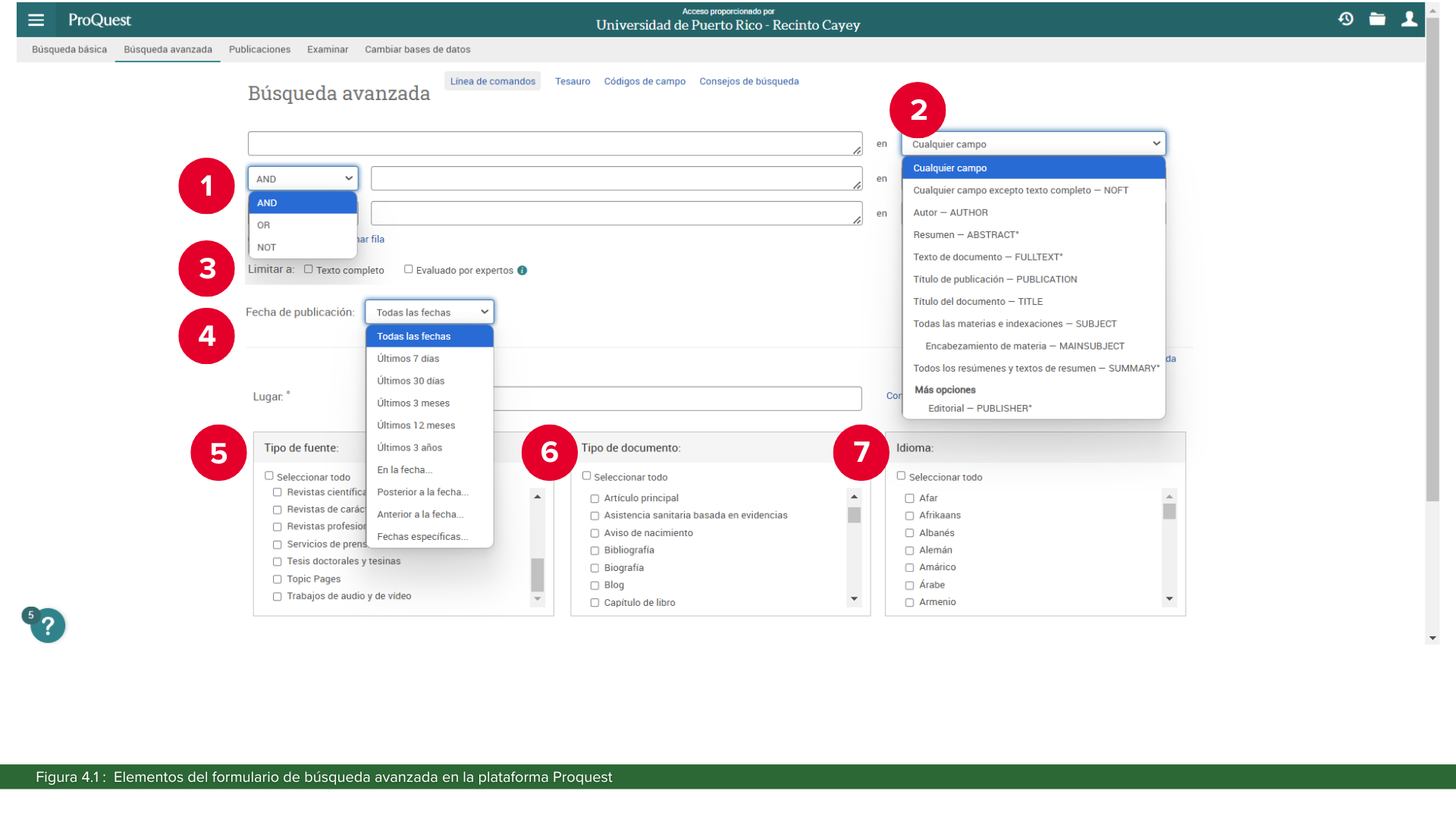1456x819 pixels.
Task: Click the document type list scroll-down arrow
Action: click(854, 599)
